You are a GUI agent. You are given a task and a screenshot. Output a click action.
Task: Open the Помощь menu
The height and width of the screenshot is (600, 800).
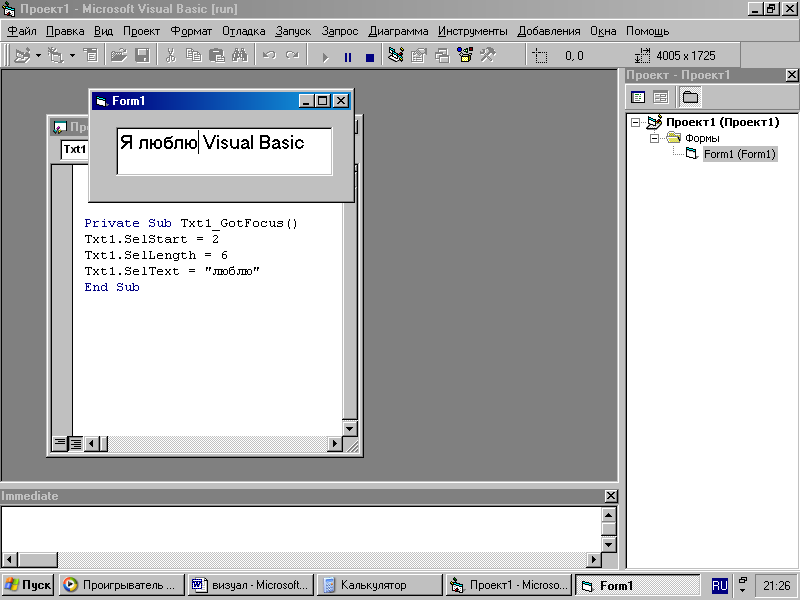(648, 31)
